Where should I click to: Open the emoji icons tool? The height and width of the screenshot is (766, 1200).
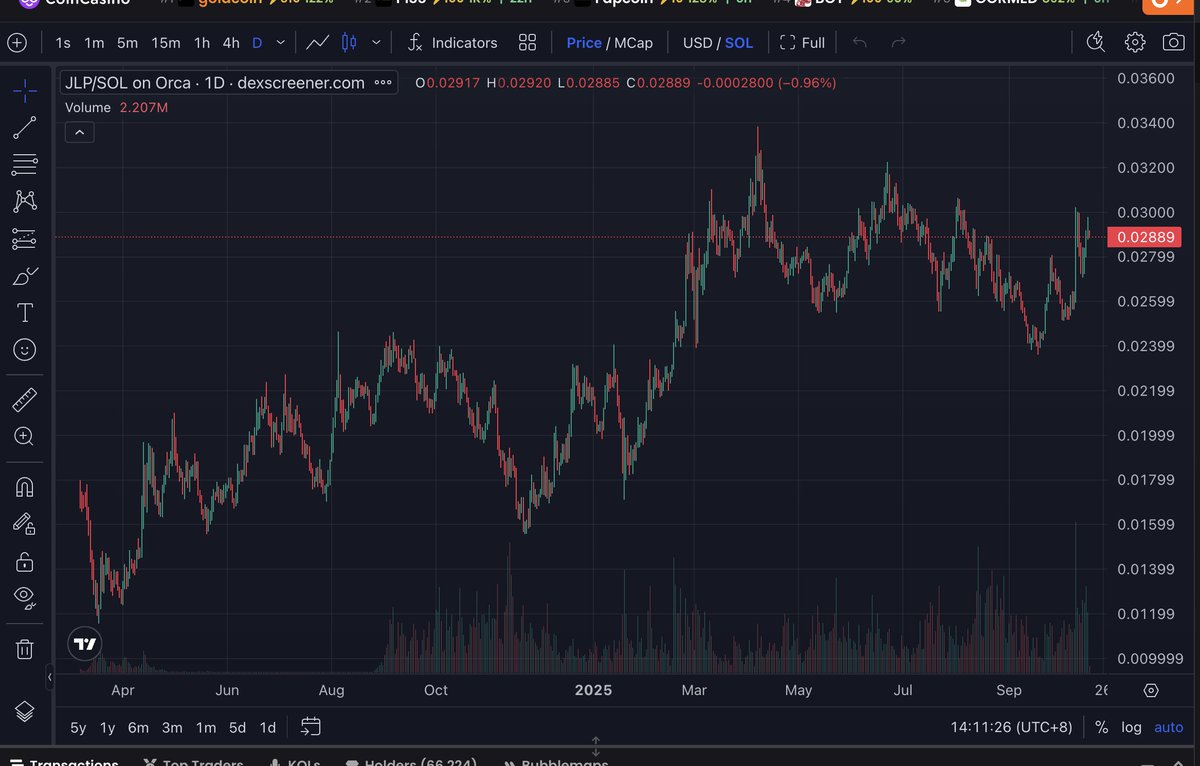25,350
